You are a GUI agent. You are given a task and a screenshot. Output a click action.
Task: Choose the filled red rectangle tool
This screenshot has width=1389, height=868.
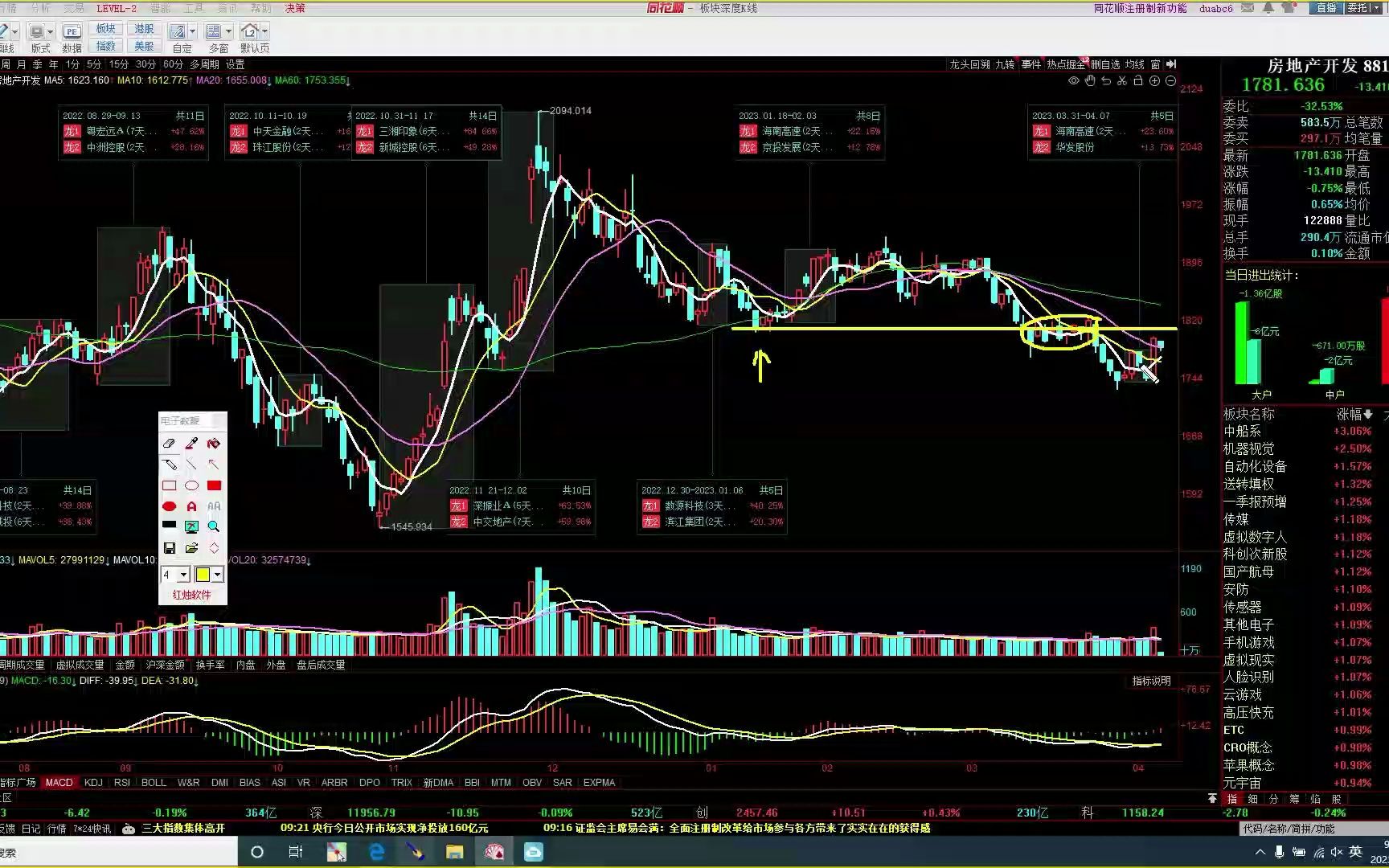pos(214,485)
